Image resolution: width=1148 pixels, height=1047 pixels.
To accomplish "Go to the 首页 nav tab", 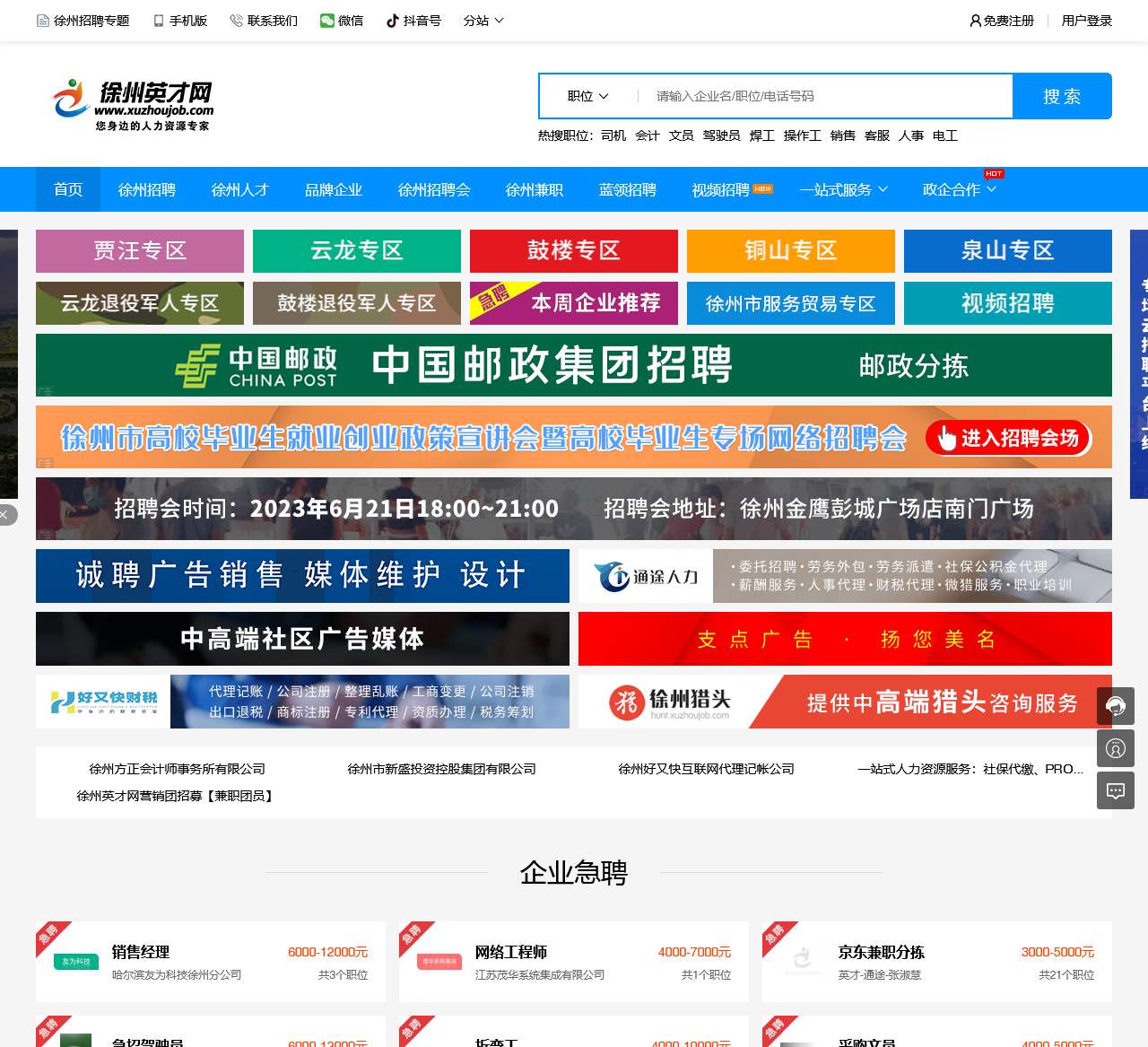I will pos(68,189).
